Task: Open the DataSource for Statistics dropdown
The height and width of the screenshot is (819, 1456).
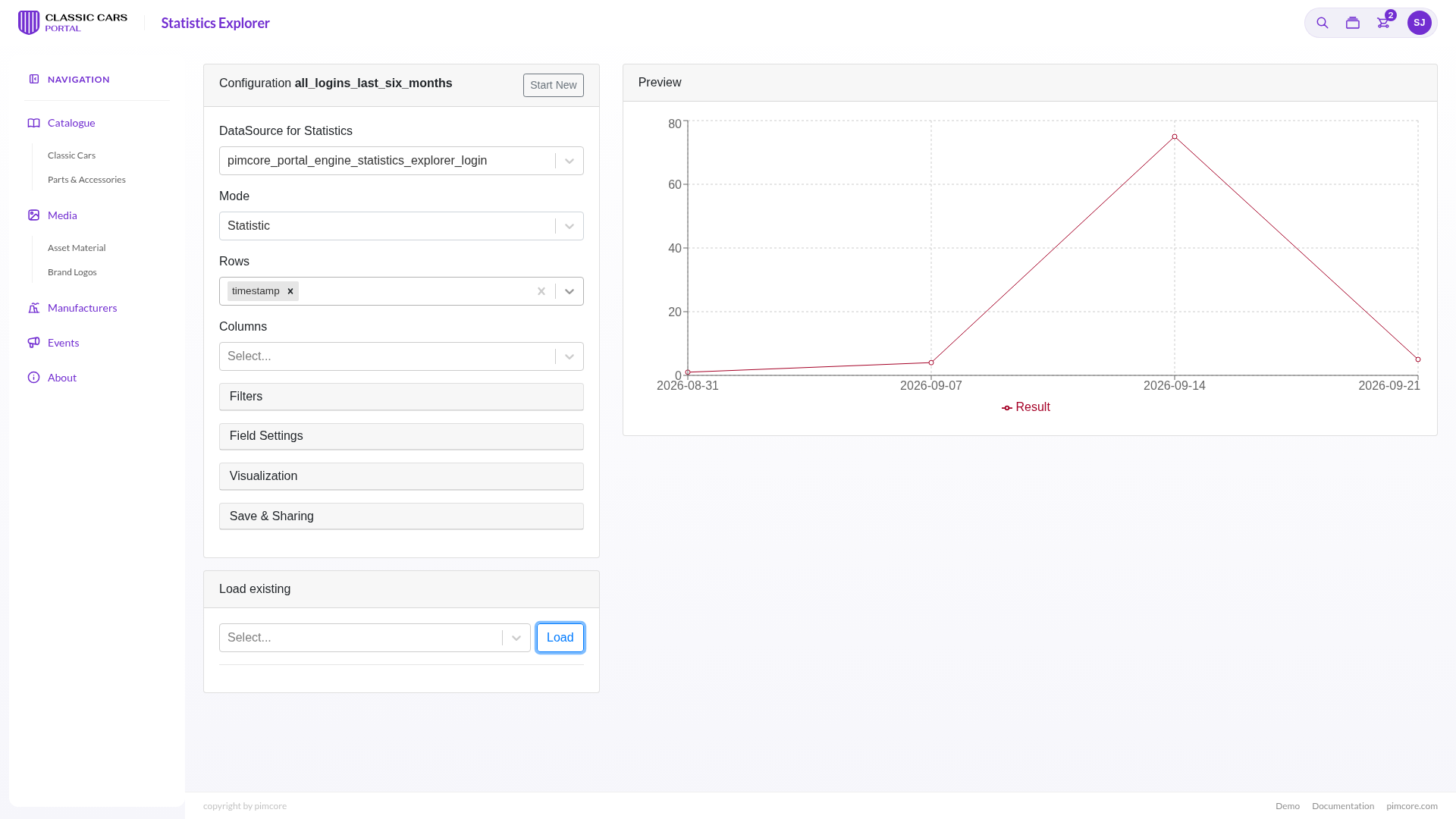Action: [401, 161]
